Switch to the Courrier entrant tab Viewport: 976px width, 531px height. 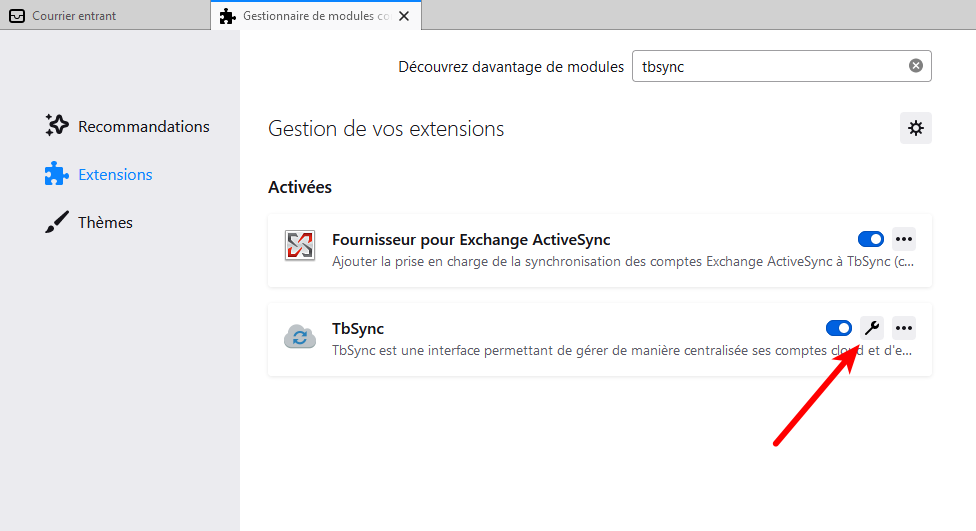click(105, 16)
